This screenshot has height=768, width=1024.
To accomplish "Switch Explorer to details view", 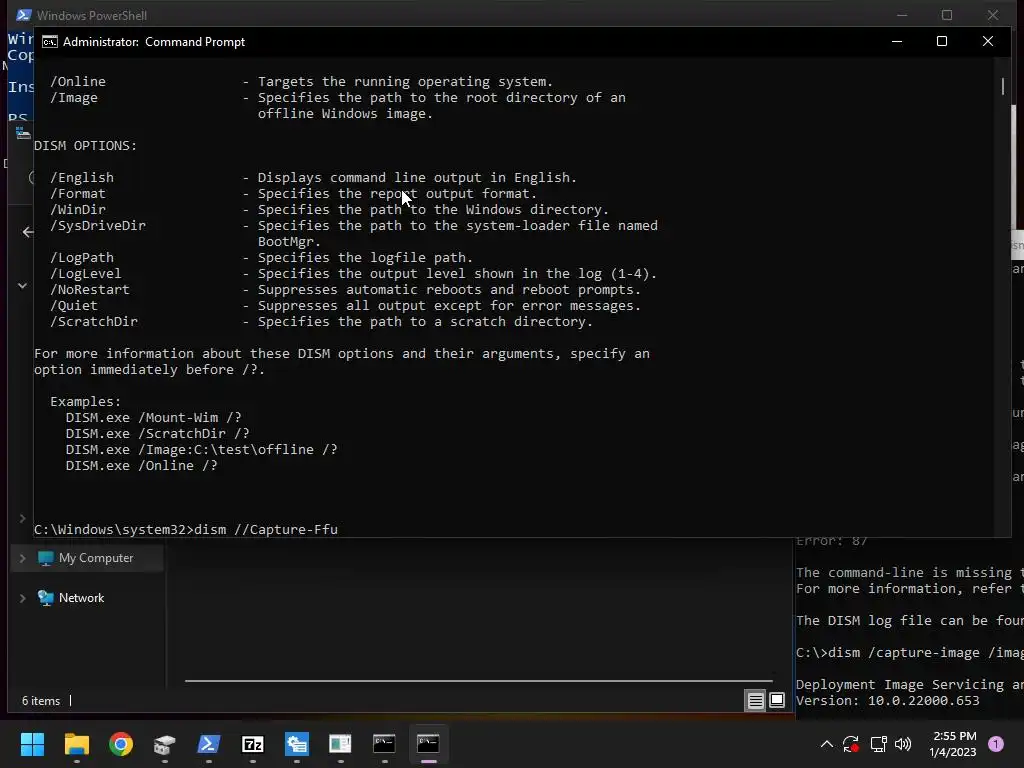I will (x=756, y=701).
